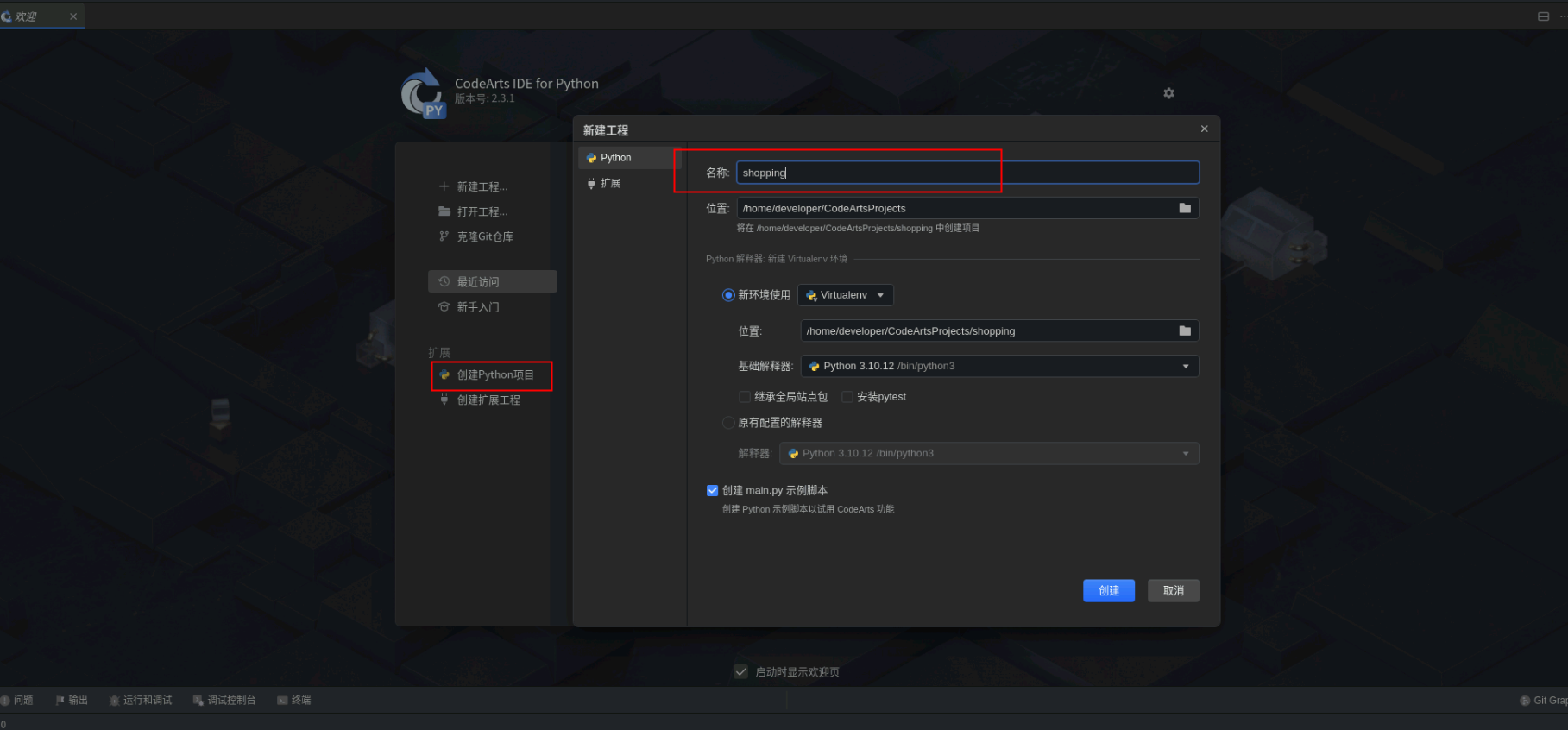Image resolution: width=1568 pixels, height=730 pixels.
Task: Click the Git Graph status bar item
Action: point(1544,701)
